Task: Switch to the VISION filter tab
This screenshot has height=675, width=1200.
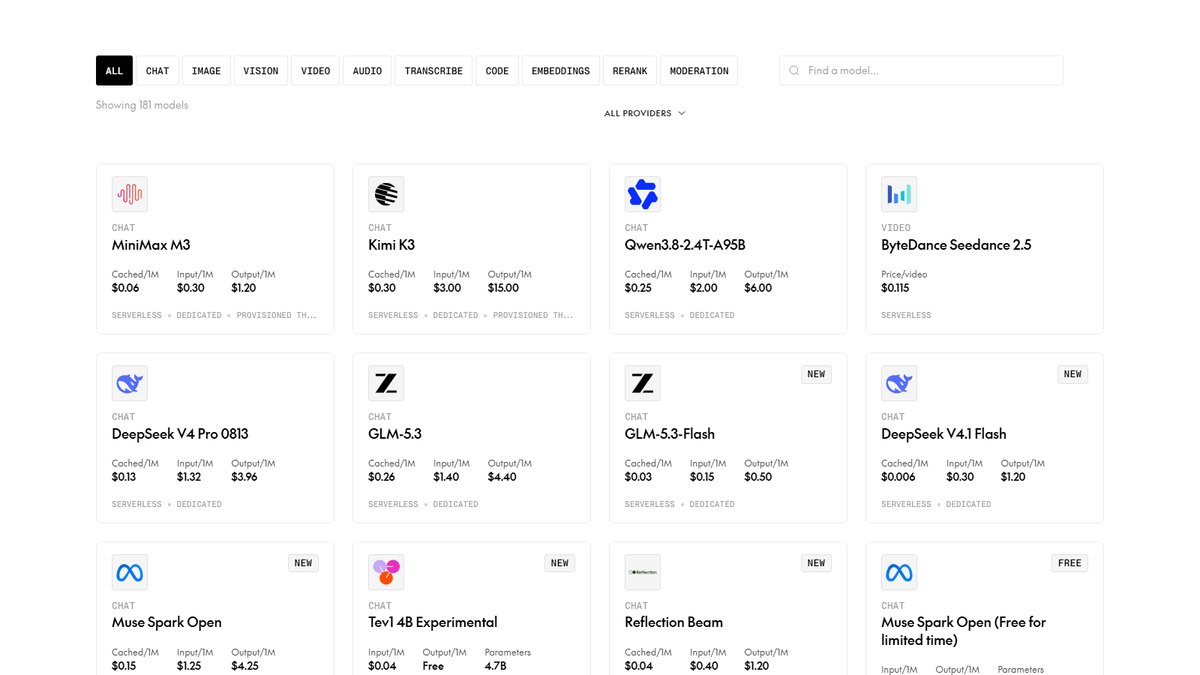Action: 261,71
